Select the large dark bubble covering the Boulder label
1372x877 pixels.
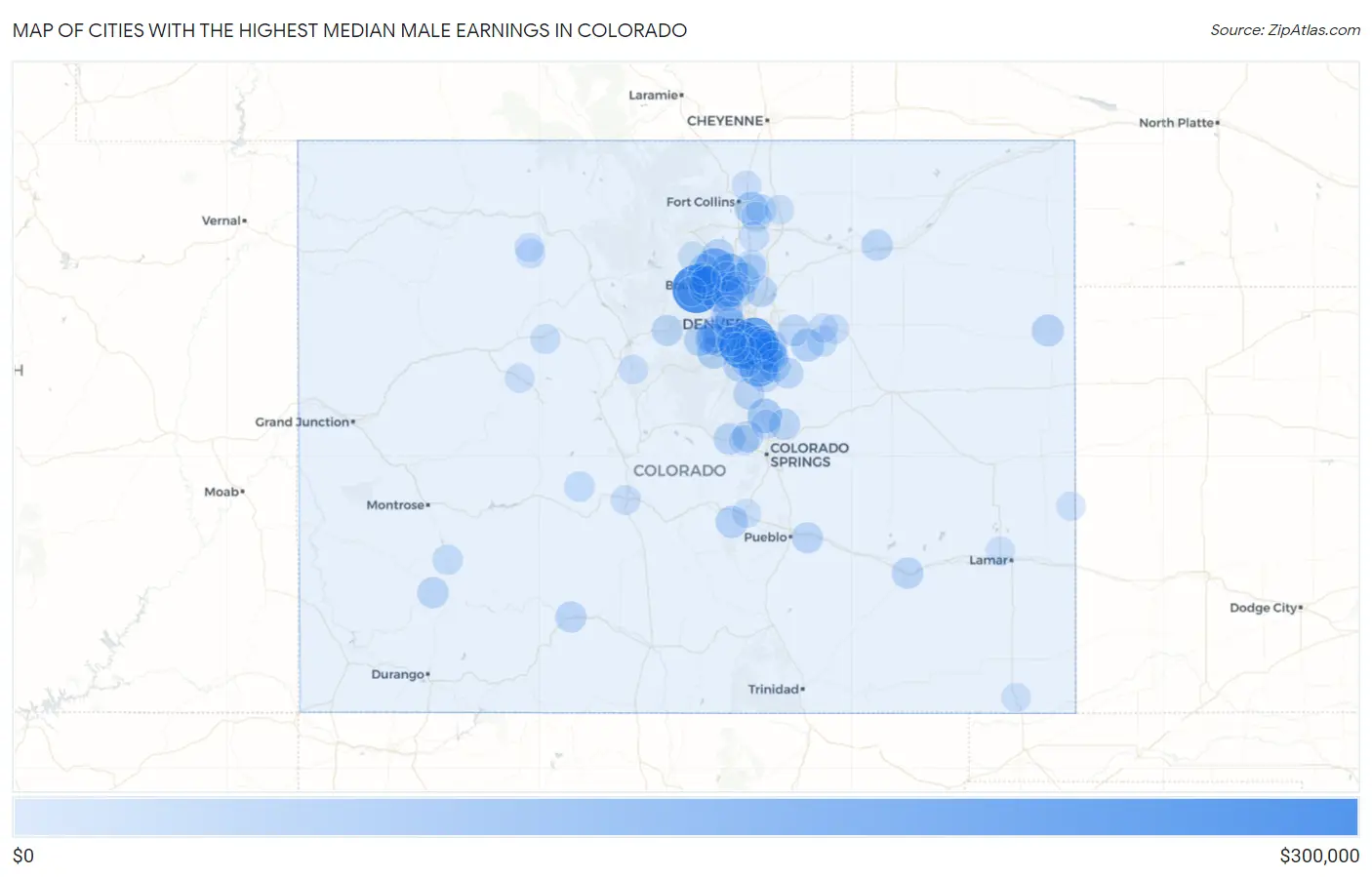[x=697, y=289]
